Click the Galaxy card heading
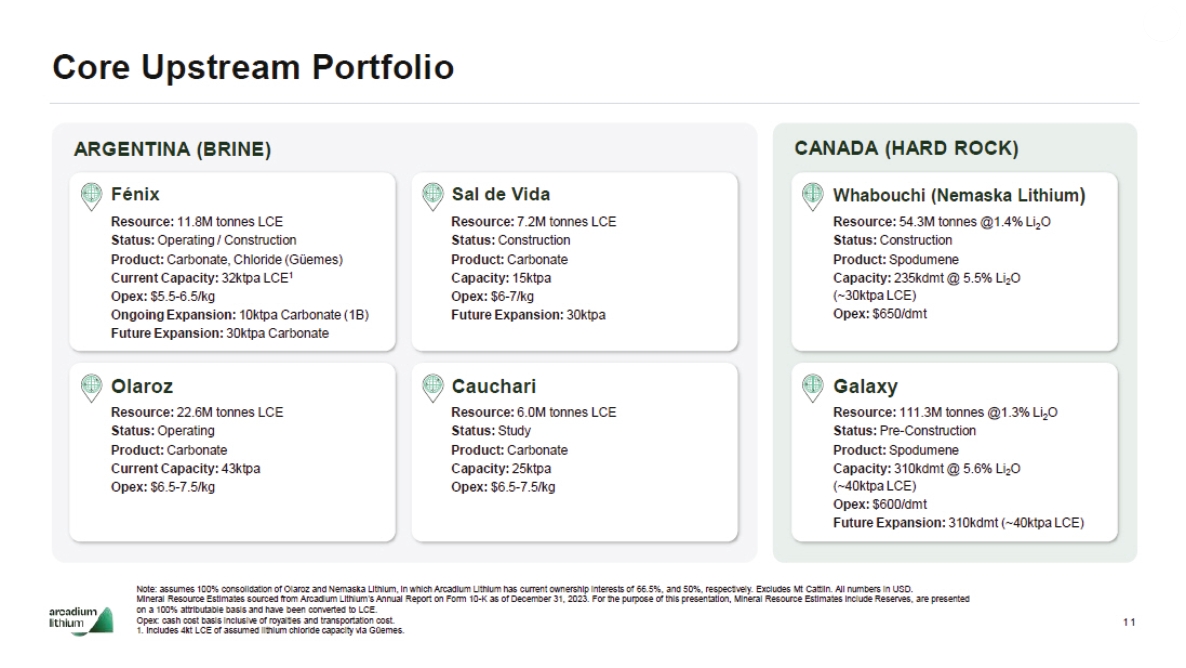The image size is (1186, 668). click(865, 386)
